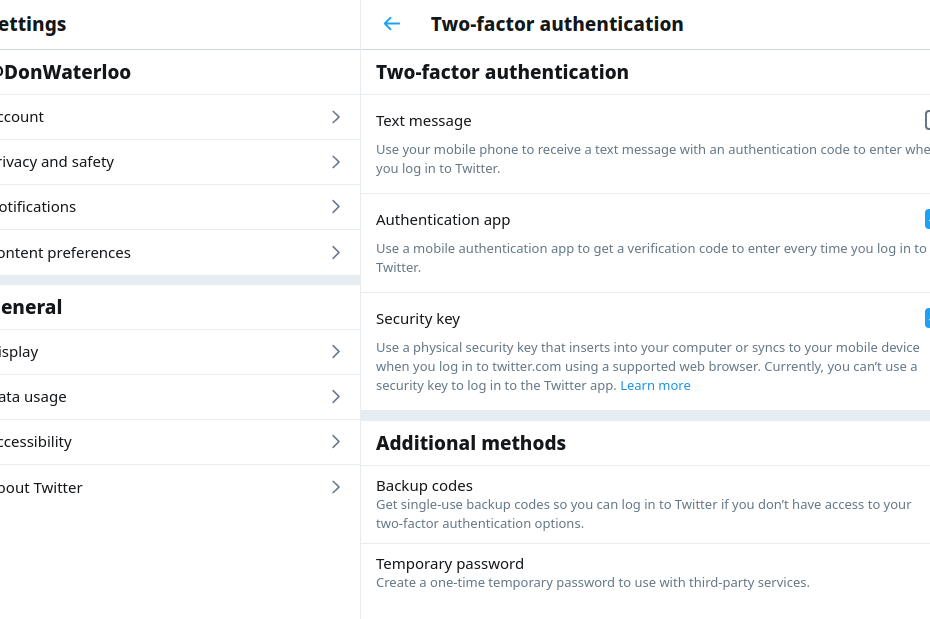Open the Learn more link
The height and width of the screenshot is (619, 930).
pos(655,386)
